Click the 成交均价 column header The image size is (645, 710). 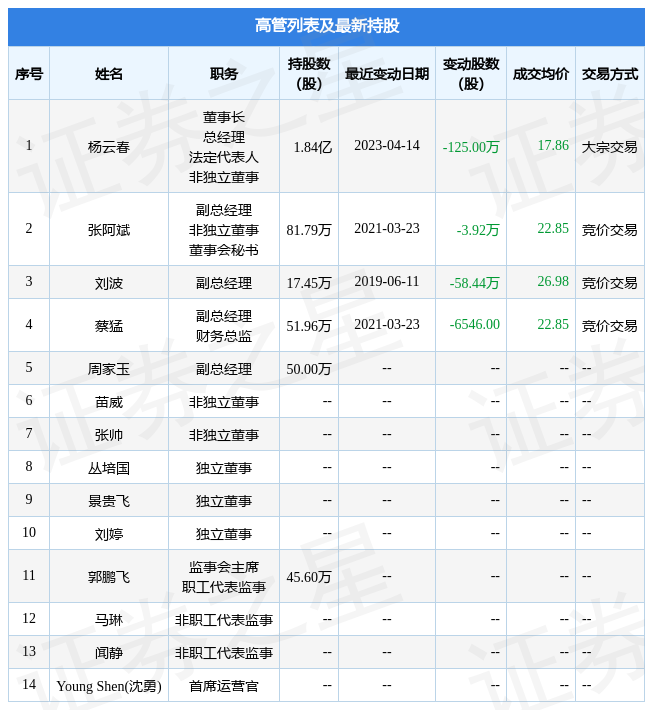pos(541,74)
